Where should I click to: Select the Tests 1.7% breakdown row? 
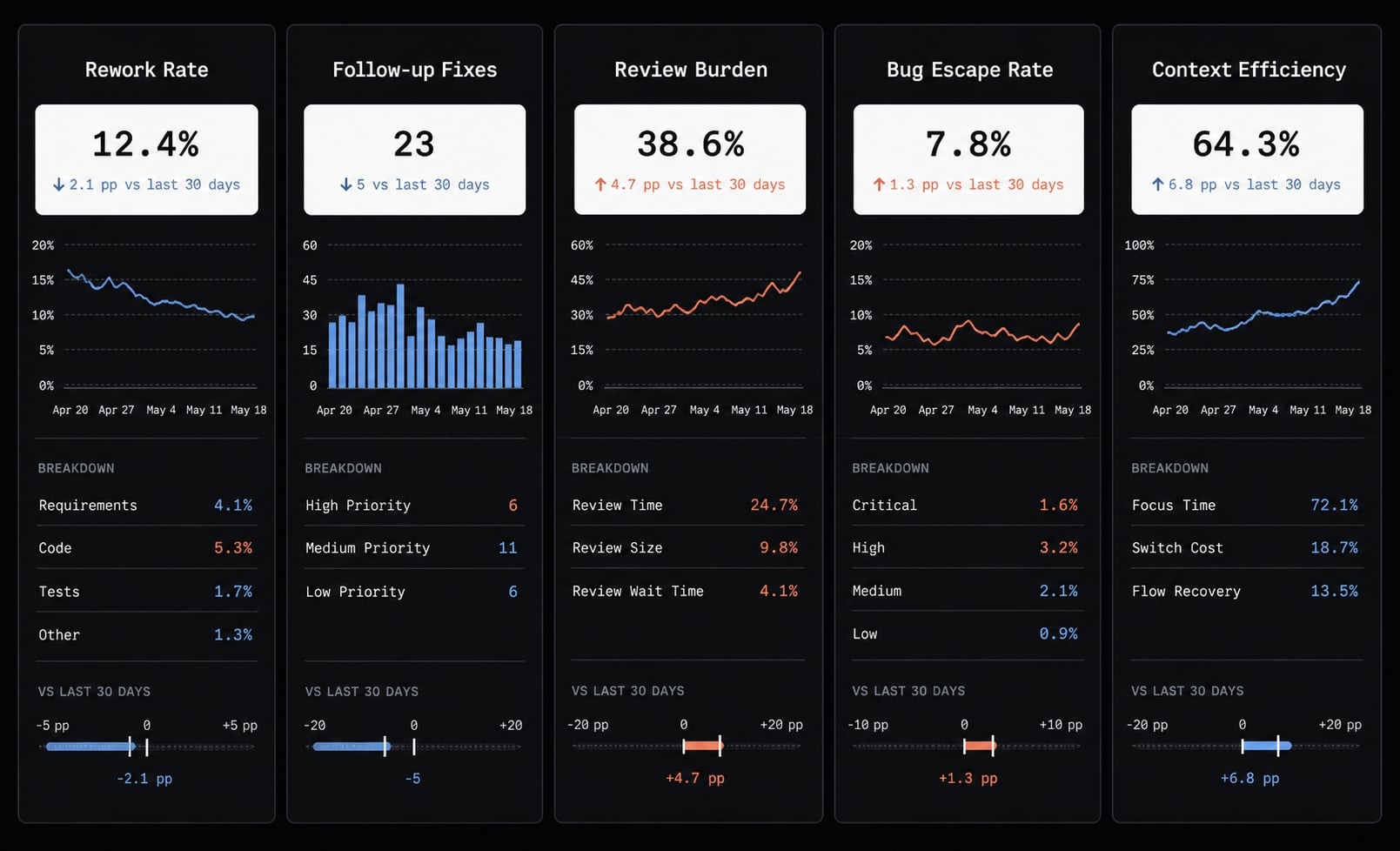146,592
